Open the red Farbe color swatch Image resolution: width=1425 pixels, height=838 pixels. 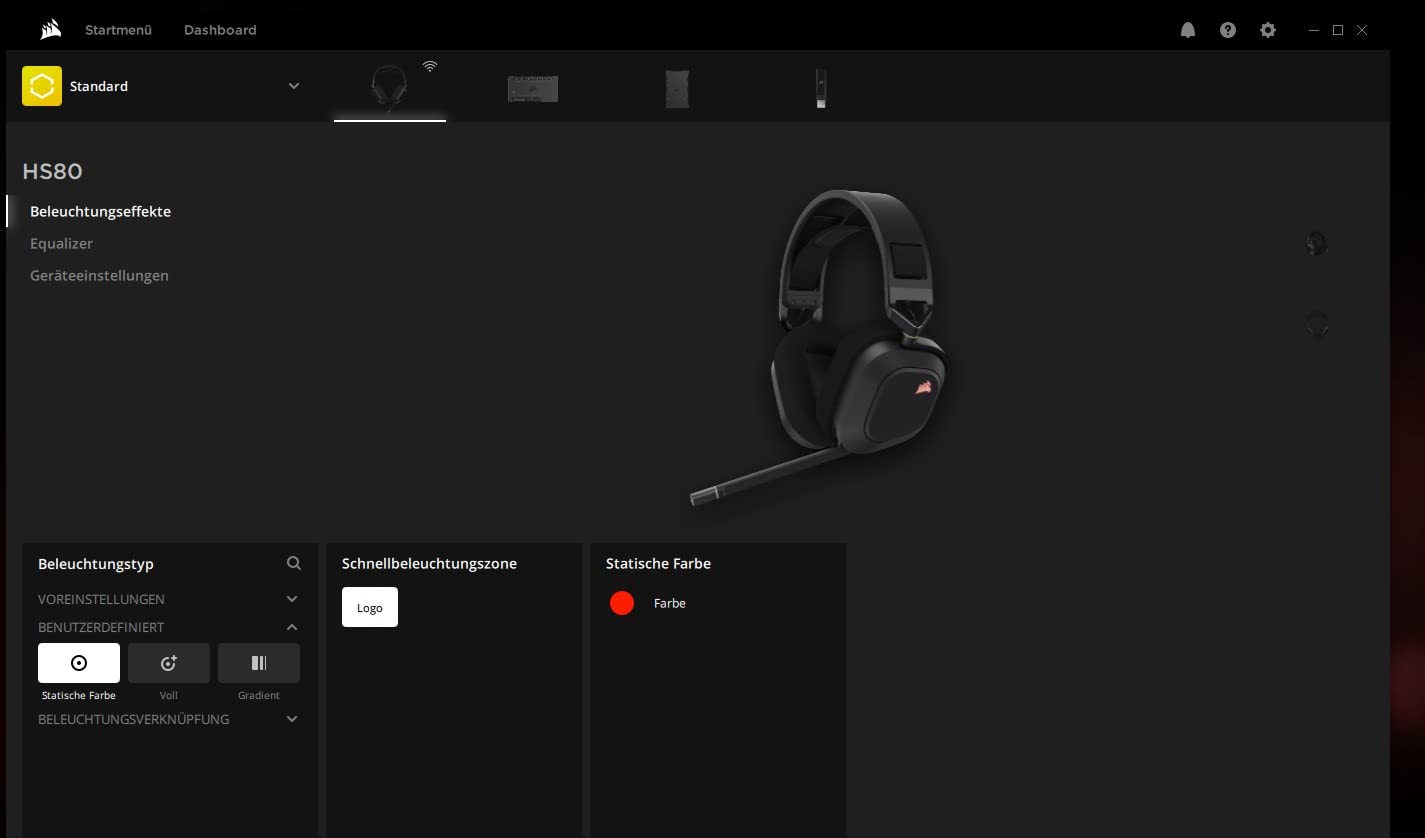(x=622, y=603)
